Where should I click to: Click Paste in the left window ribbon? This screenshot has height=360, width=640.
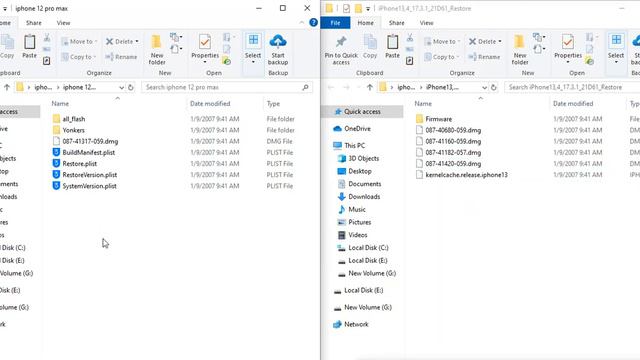[29, 47]
